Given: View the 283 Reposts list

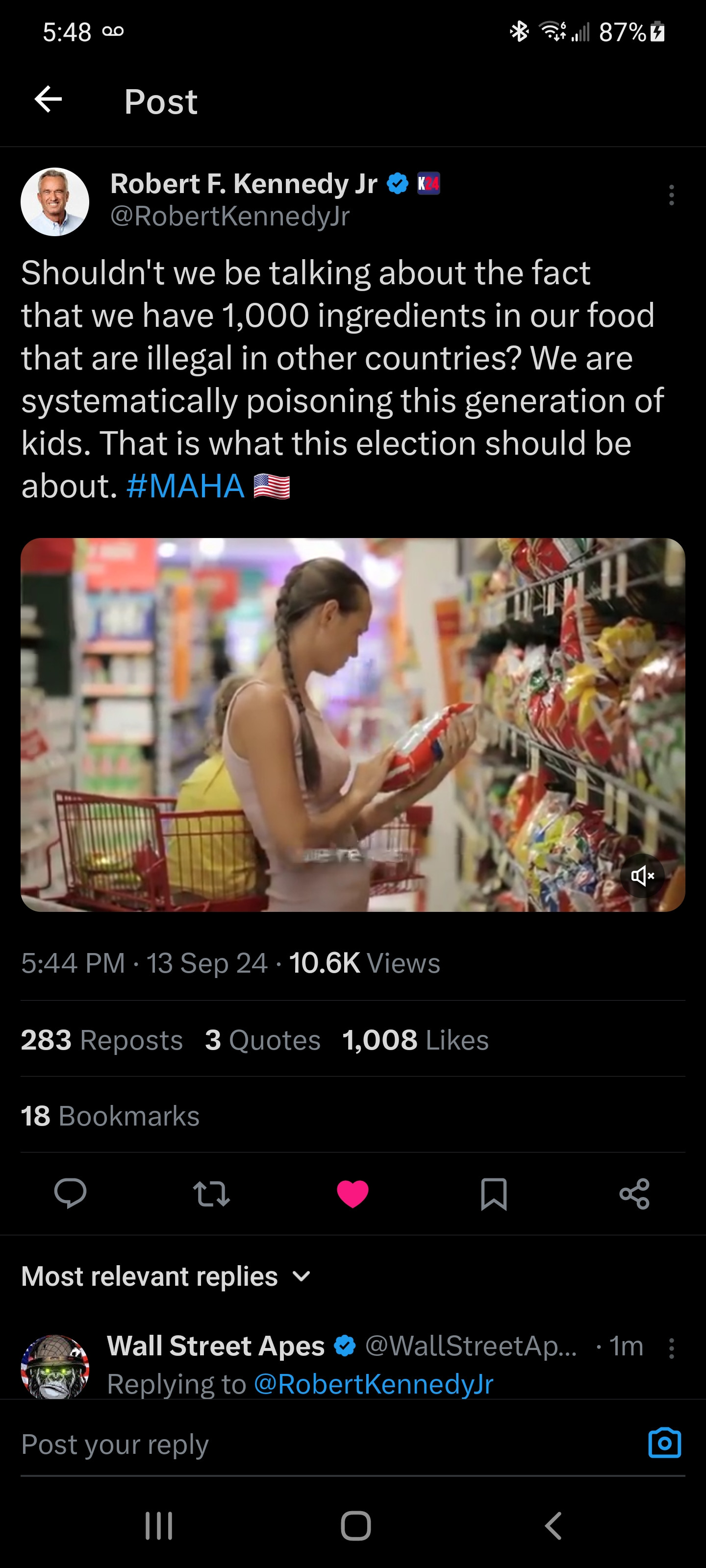Looking at the screenshot, I should click(101, 1040).
